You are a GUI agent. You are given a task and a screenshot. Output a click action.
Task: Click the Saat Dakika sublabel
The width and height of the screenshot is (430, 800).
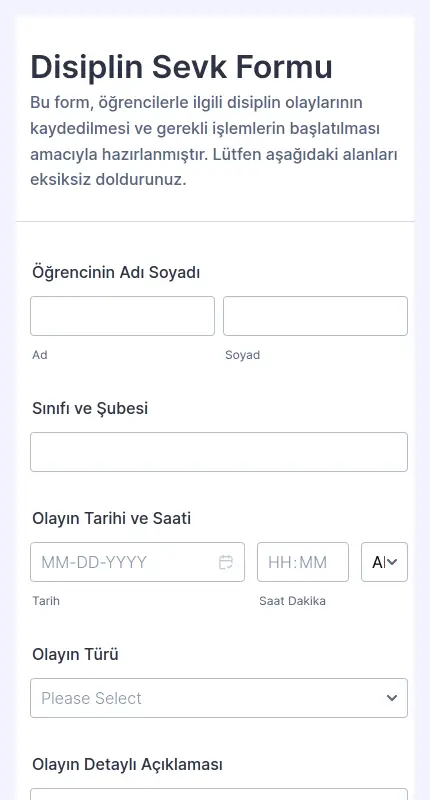(x=292, y=601)
